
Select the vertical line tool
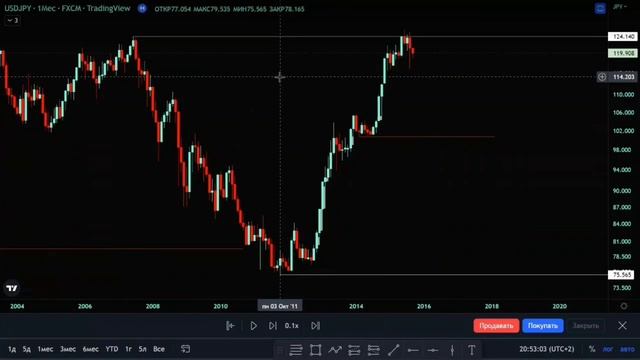pos(452,350)
